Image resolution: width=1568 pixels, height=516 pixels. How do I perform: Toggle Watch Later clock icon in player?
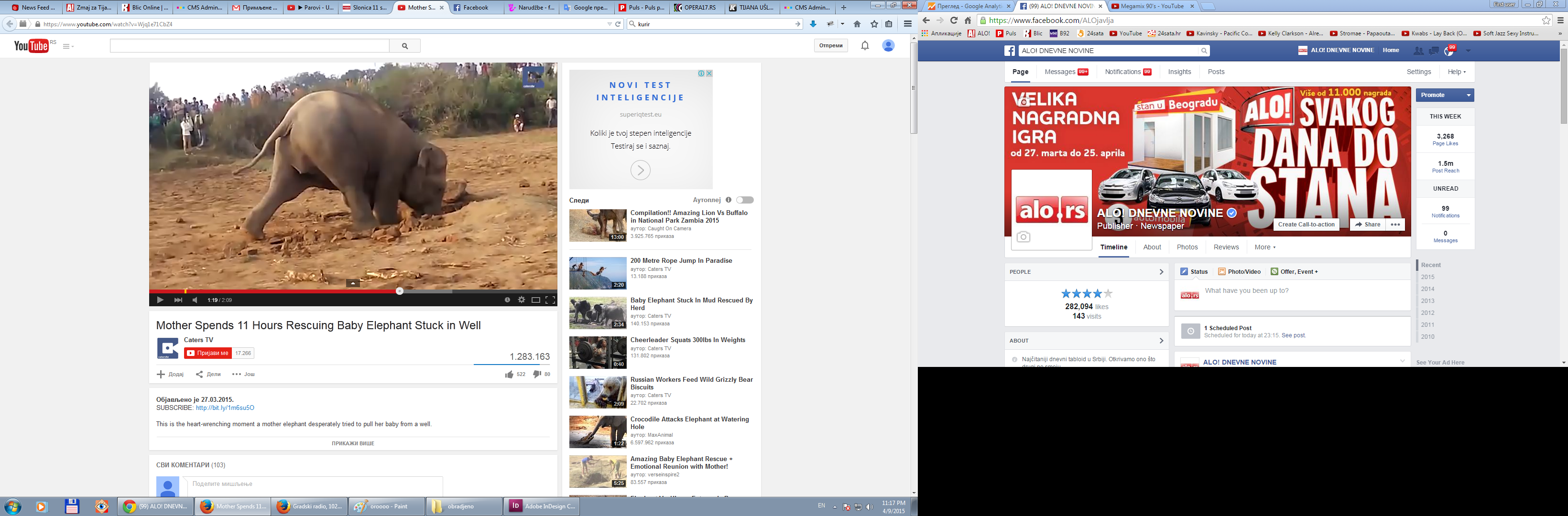(507, 300)
